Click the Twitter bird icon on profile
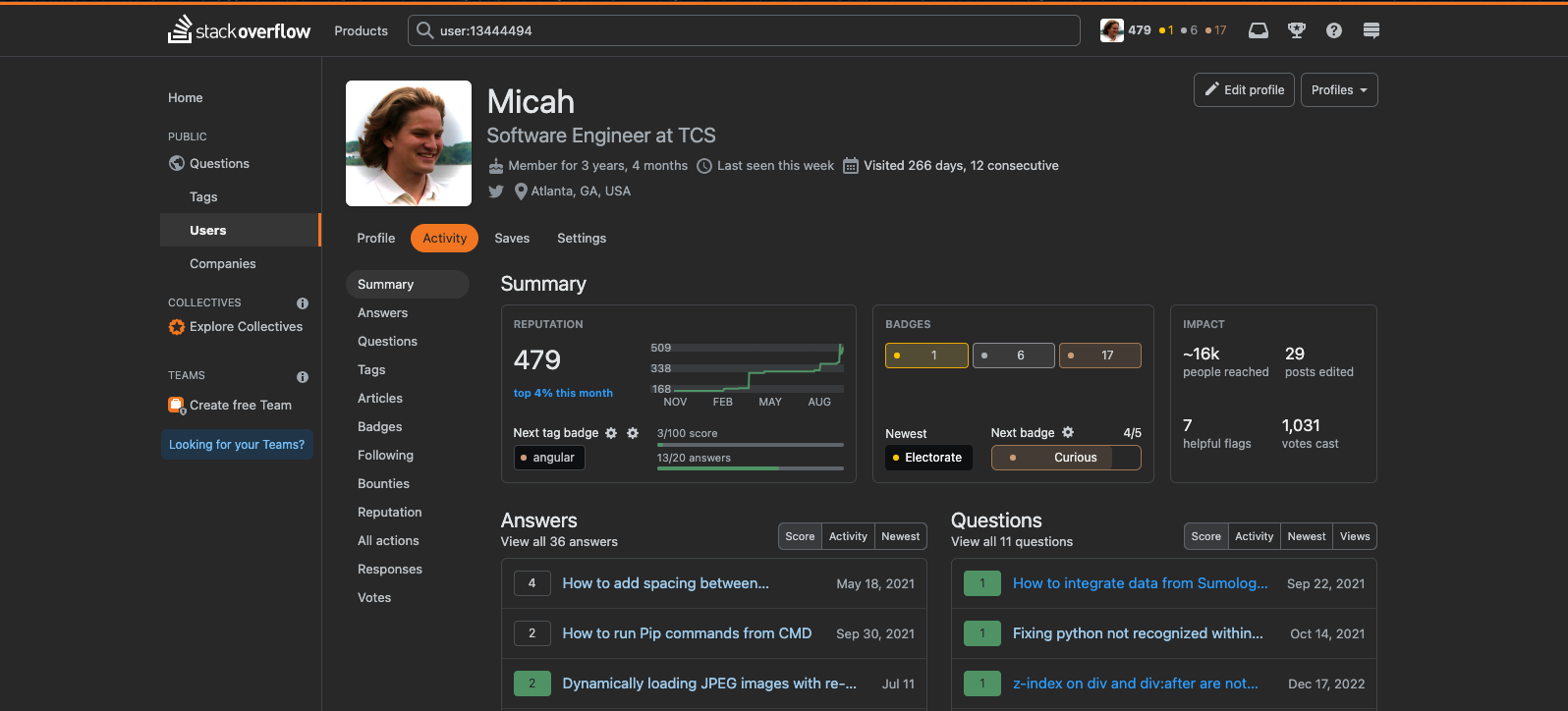The width and height of the screenshot is (1568, 711). pyautogui.click(x=496, y=191)
